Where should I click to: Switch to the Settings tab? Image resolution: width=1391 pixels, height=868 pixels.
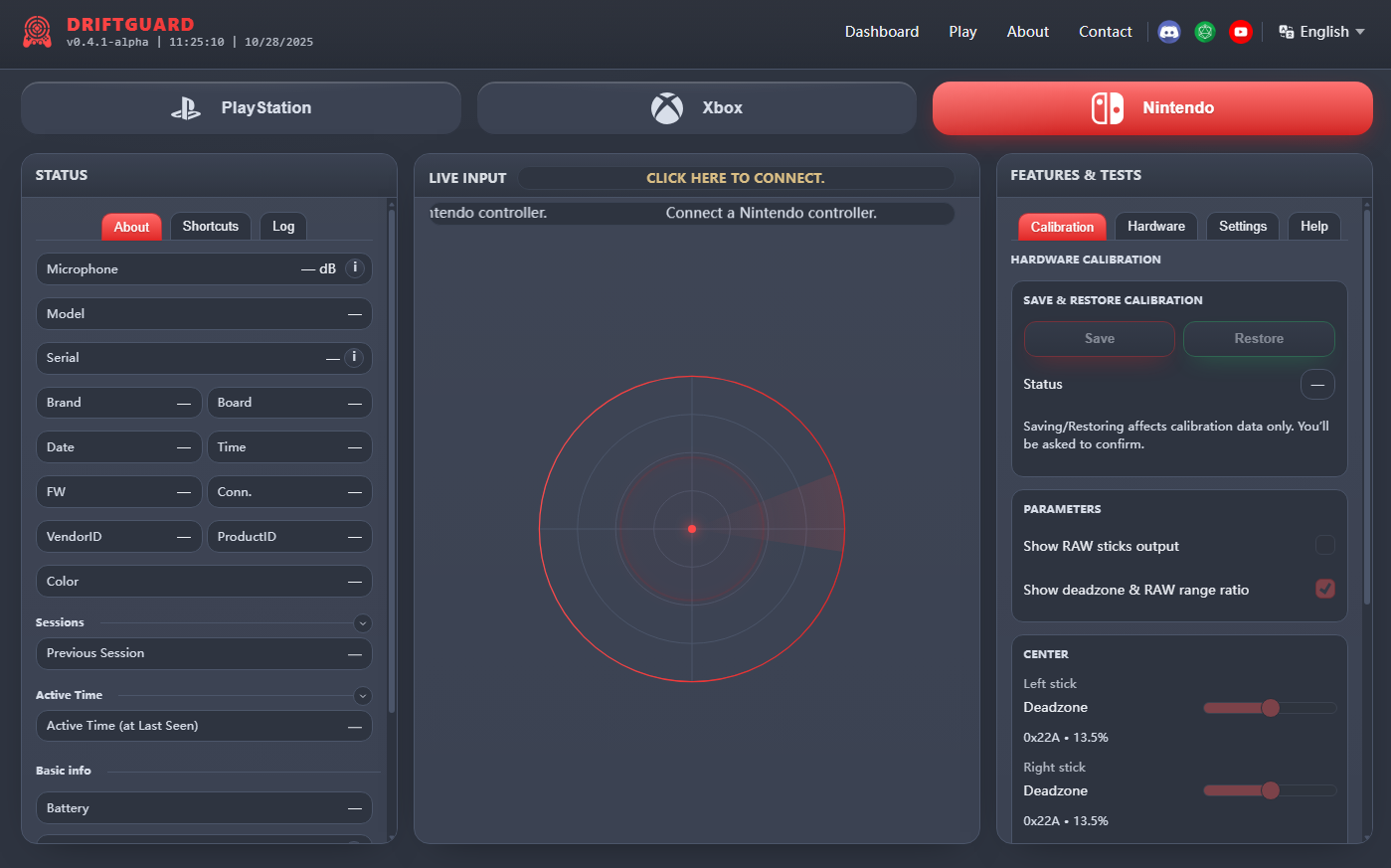pyautogui.click(x=1242, y=227)
